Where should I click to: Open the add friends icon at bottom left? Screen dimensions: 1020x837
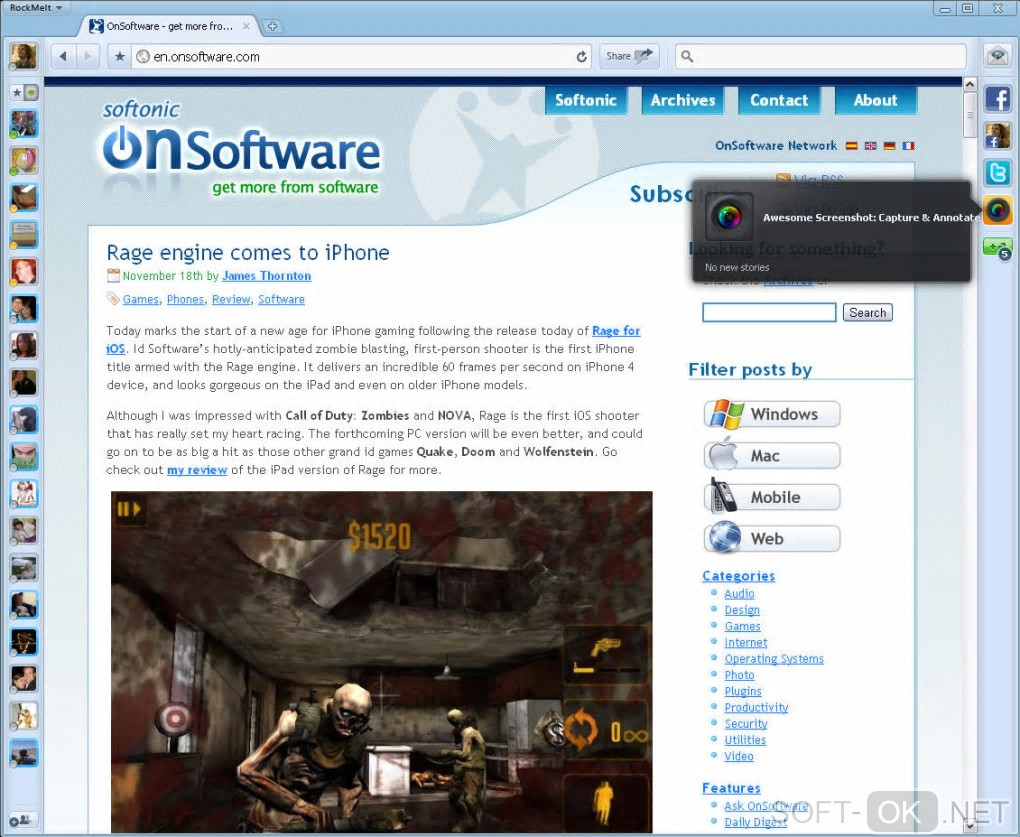21,820
